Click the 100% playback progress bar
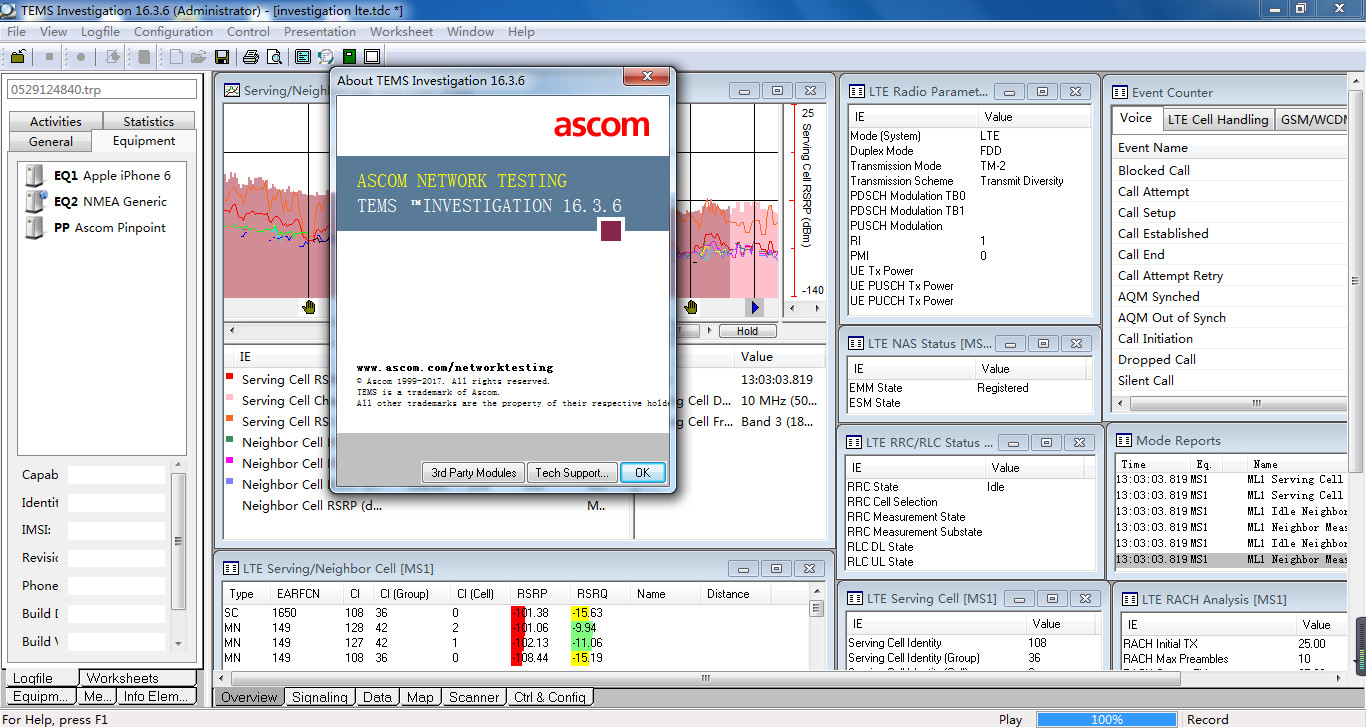Image resolution: width=1366 pixels, height=728 pixels. tap(1106, 719)
